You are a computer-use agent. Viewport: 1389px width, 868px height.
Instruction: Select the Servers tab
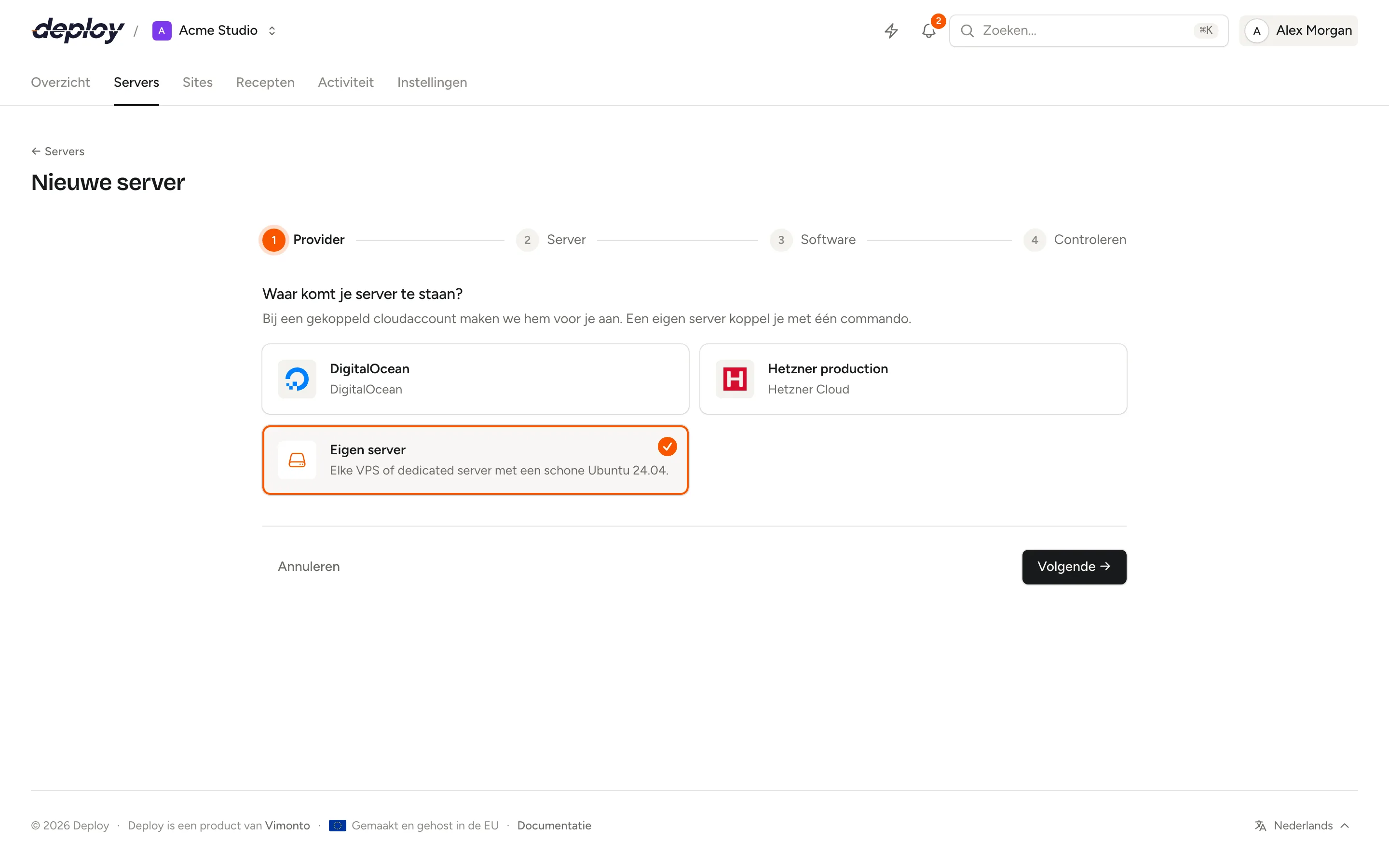click(x=136, y=82)
